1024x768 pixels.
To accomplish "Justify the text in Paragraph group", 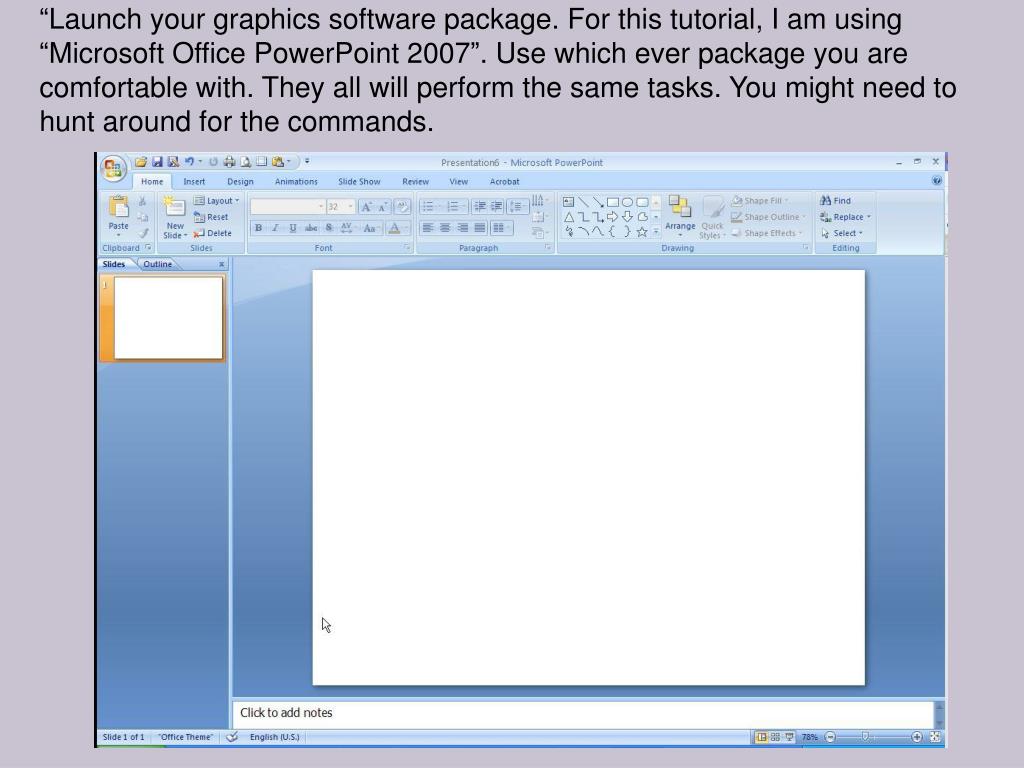I will click(480, 228).
